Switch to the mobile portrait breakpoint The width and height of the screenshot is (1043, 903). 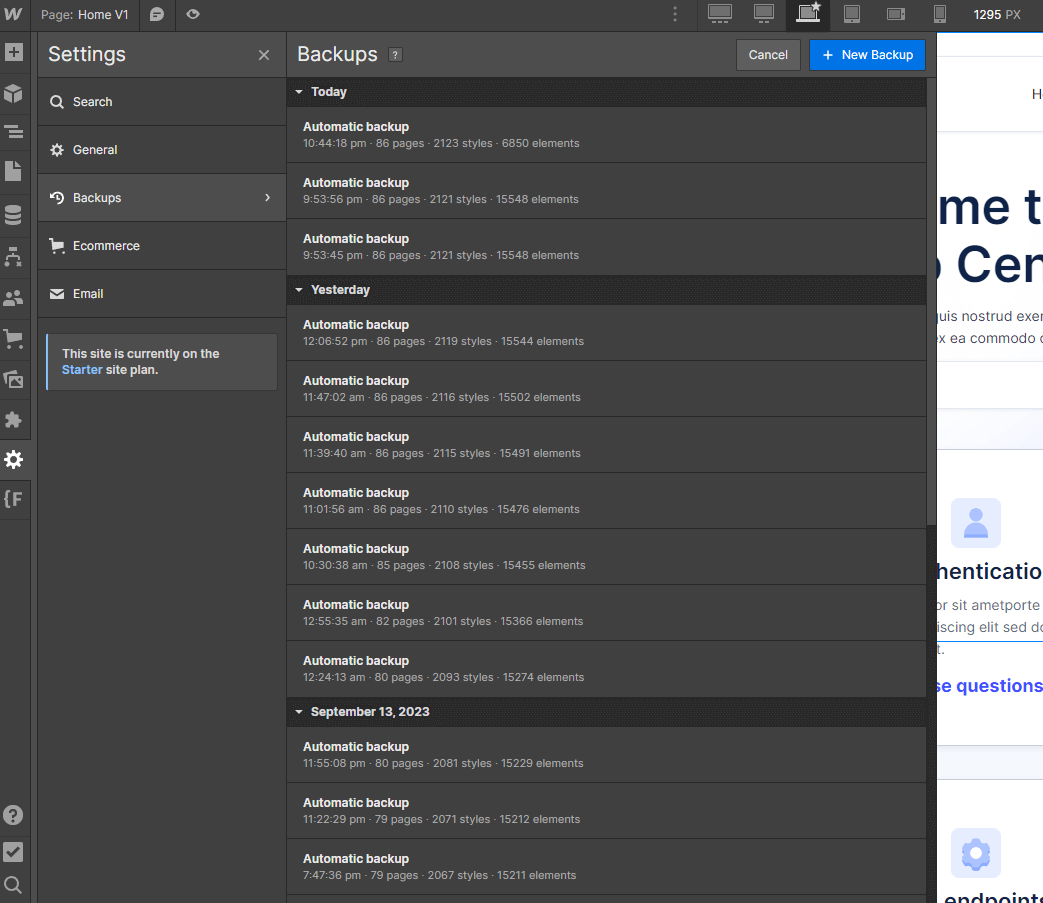point(939,15)
